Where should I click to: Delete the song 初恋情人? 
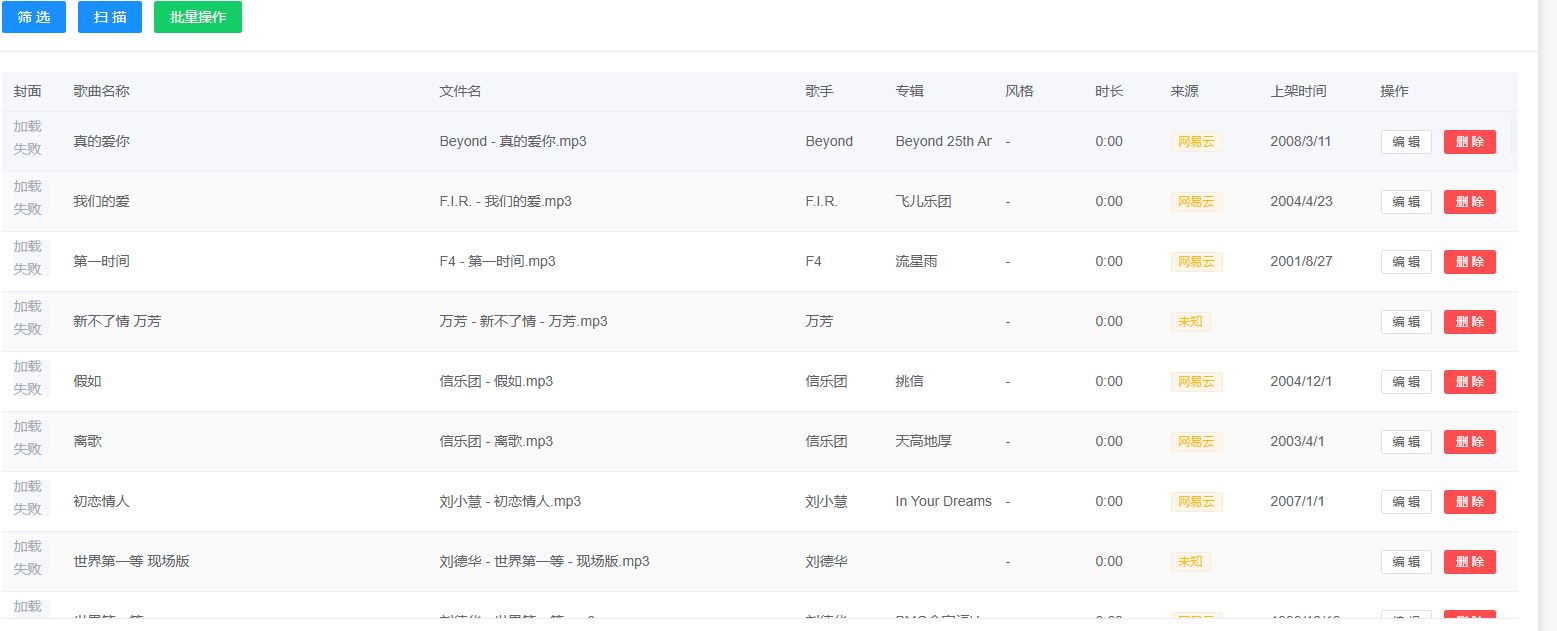point(1470,502)
